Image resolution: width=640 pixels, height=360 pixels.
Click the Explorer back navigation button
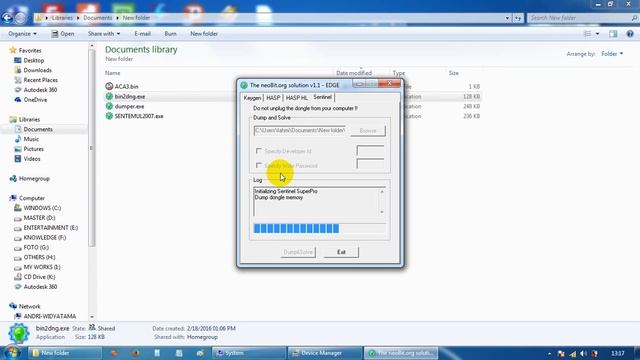click(x=7, y=18)
